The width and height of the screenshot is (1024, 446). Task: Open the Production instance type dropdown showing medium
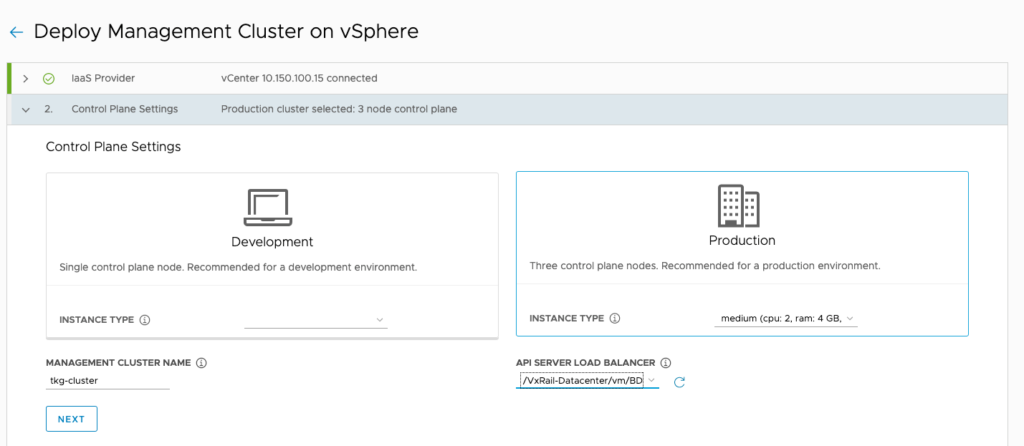(786, 319)
